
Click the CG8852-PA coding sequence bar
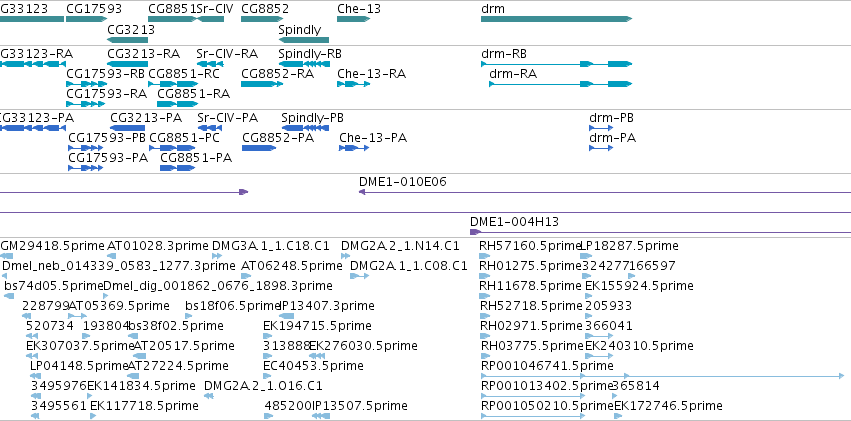[259, 148]
